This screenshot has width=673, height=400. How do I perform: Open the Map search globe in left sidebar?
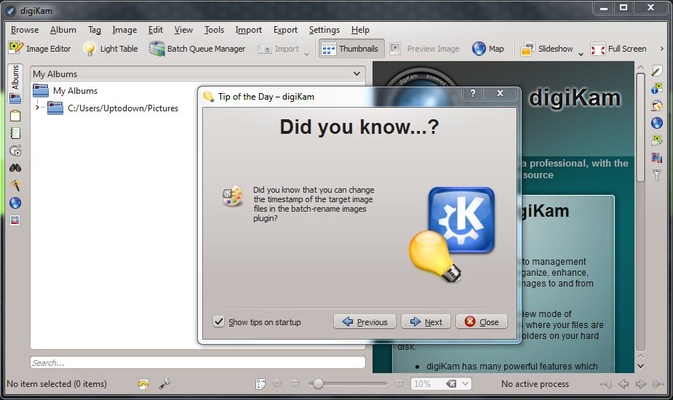coord(15,203)
